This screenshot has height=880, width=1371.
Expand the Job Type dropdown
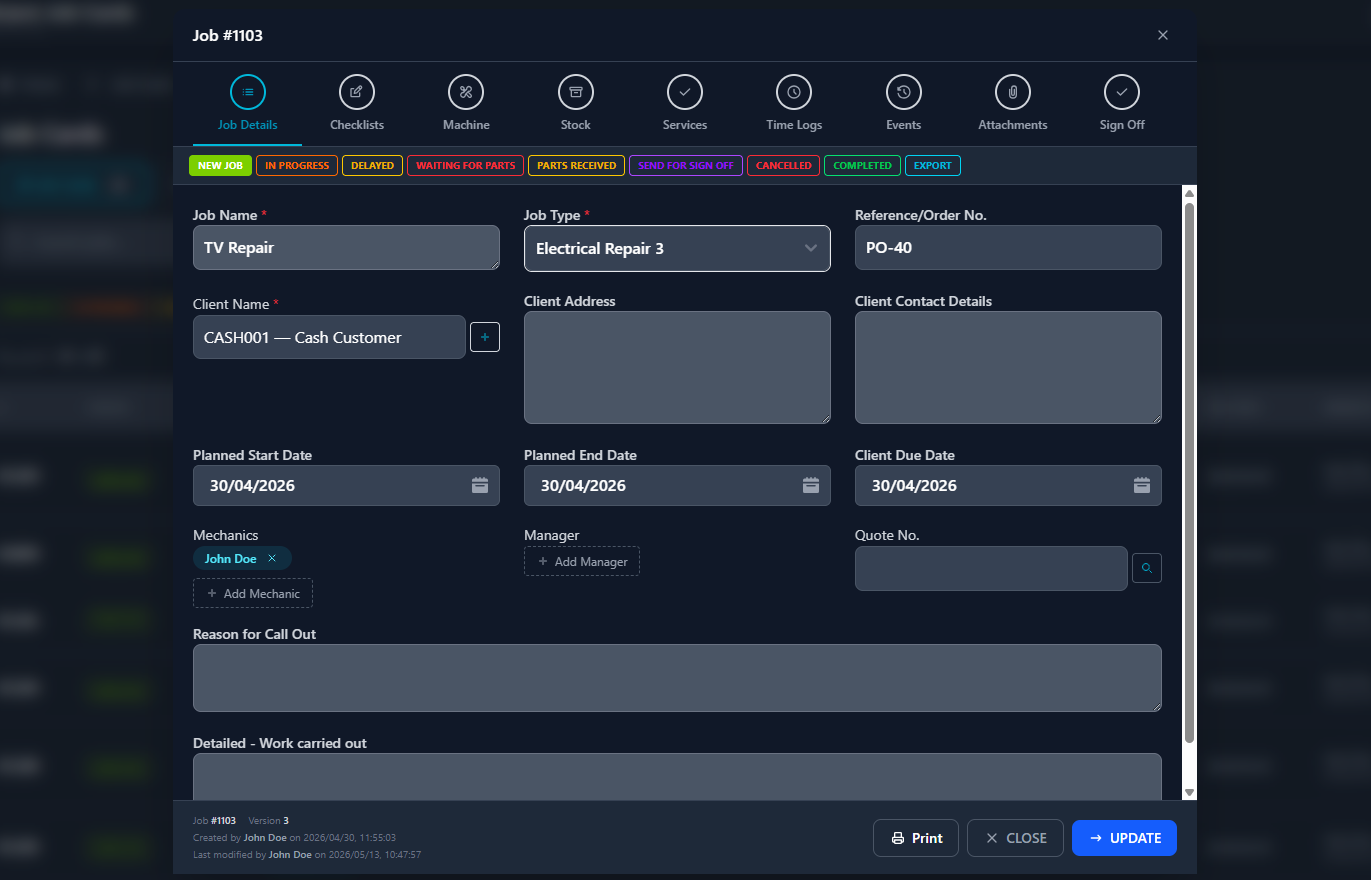pos(677,248)
